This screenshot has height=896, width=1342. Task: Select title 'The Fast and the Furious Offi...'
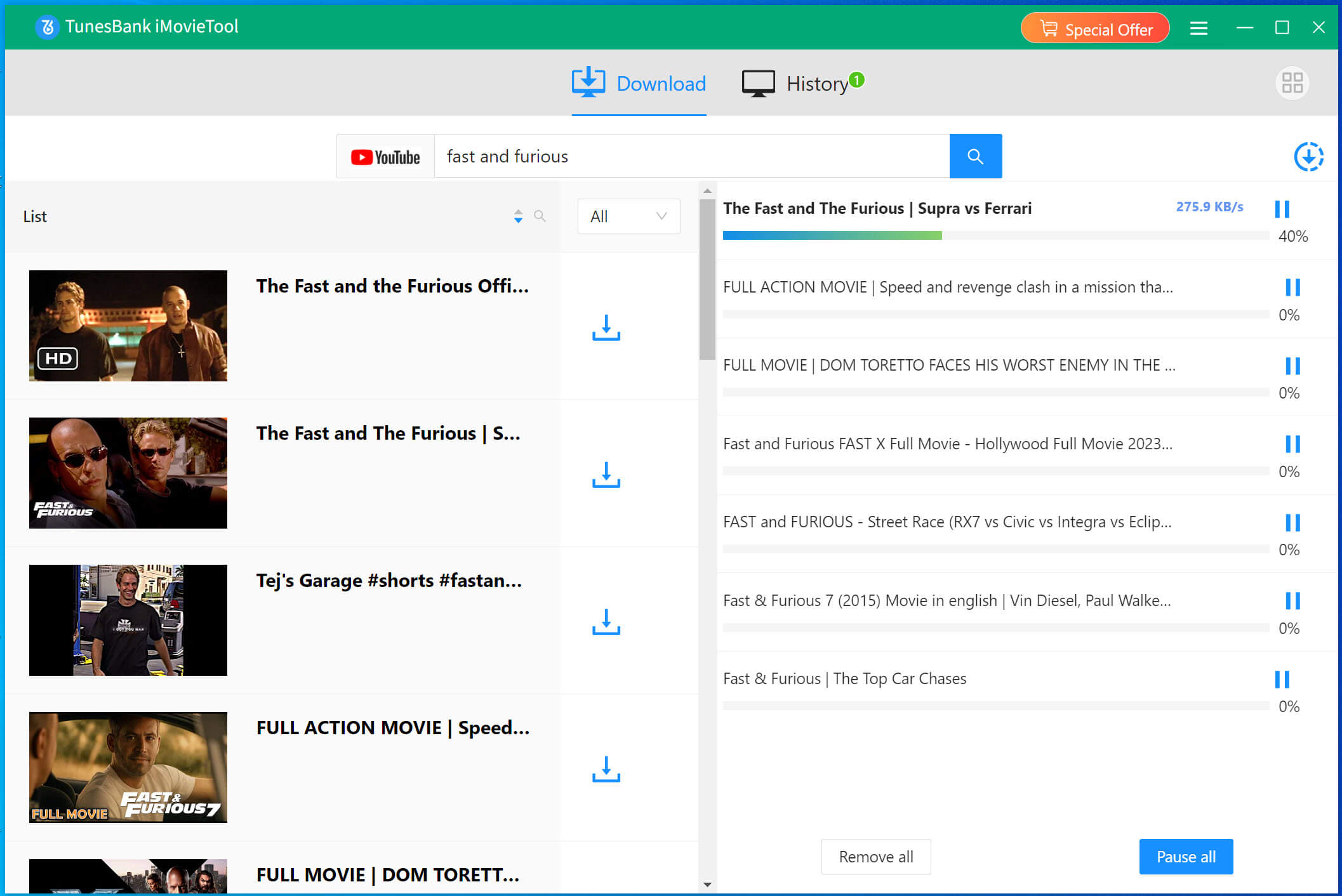tap(392, 286)
